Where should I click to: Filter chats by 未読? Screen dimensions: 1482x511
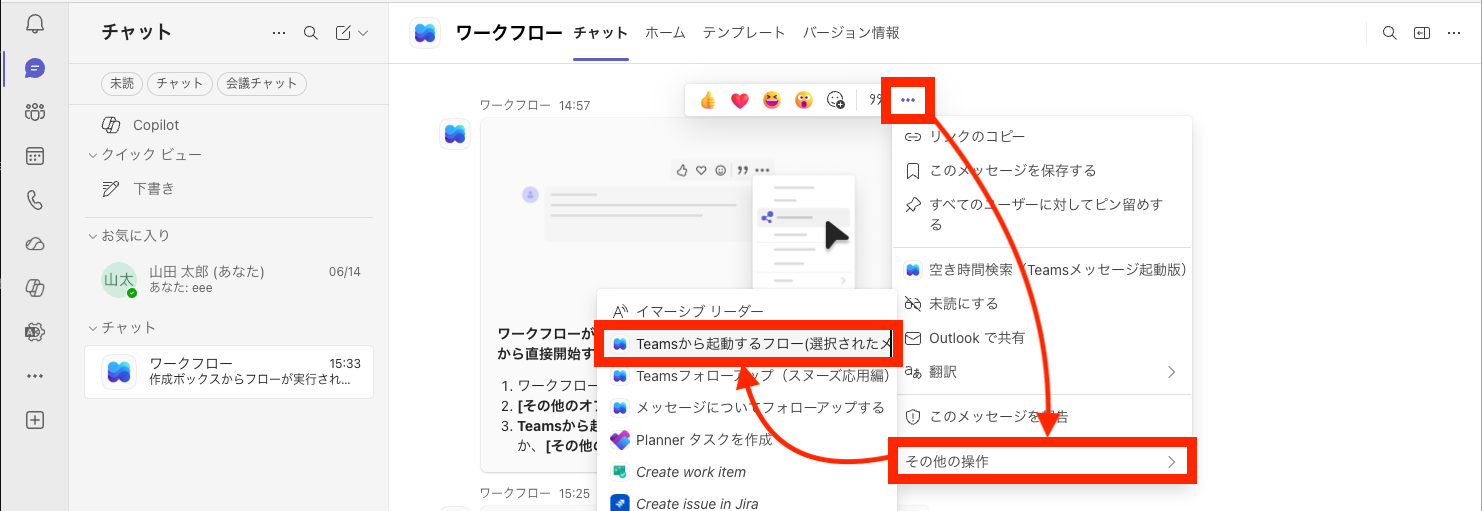[122, 84]
